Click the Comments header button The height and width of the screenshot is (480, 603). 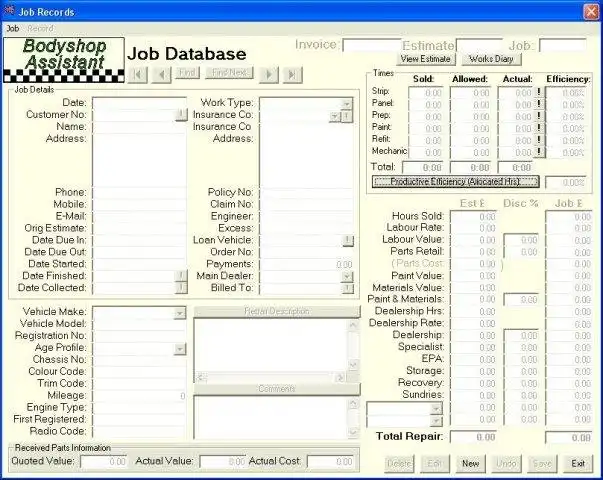pos(277,389)
